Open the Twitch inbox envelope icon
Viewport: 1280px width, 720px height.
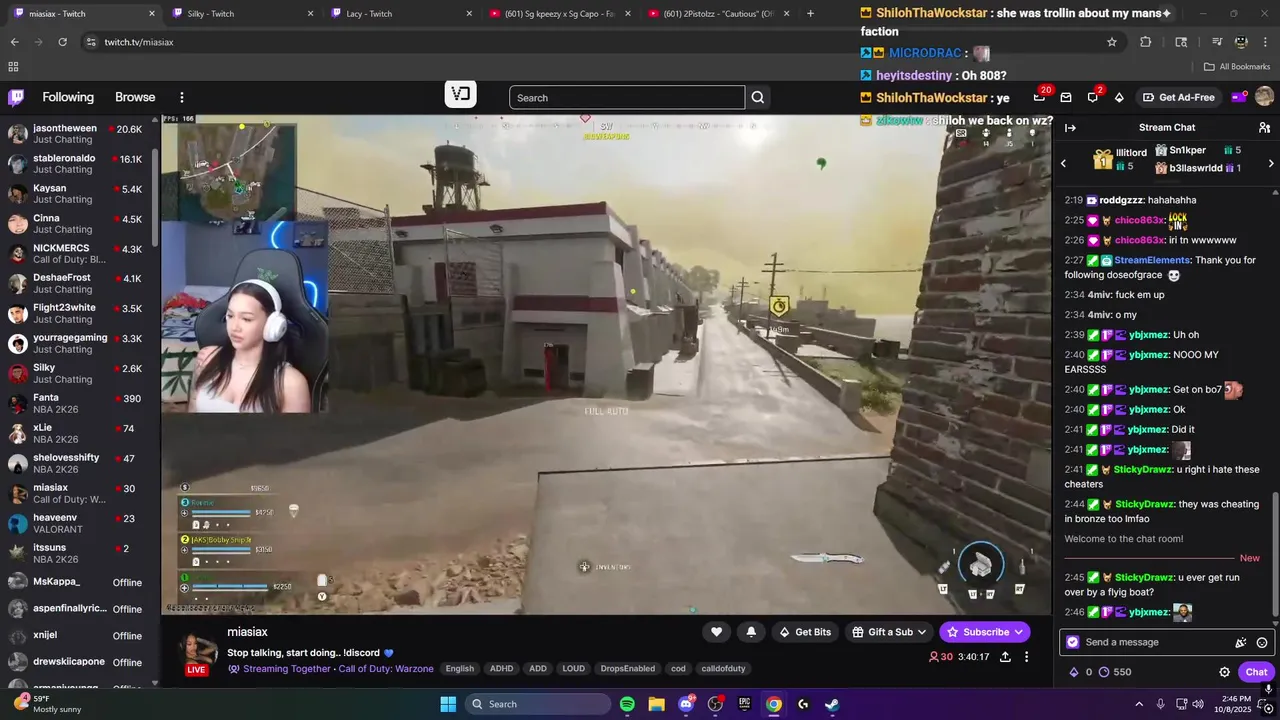(1066, 97)
